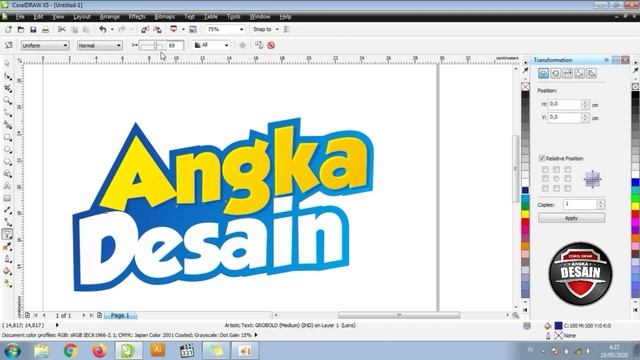Open the Arrange menu

pos(109,17)
